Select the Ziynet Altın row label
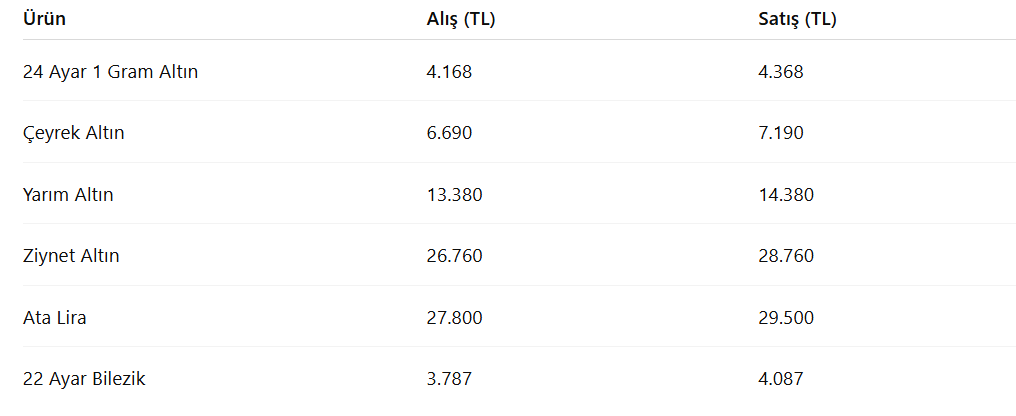The height and width of the screenshot is (416, 1016). point(71,256)
